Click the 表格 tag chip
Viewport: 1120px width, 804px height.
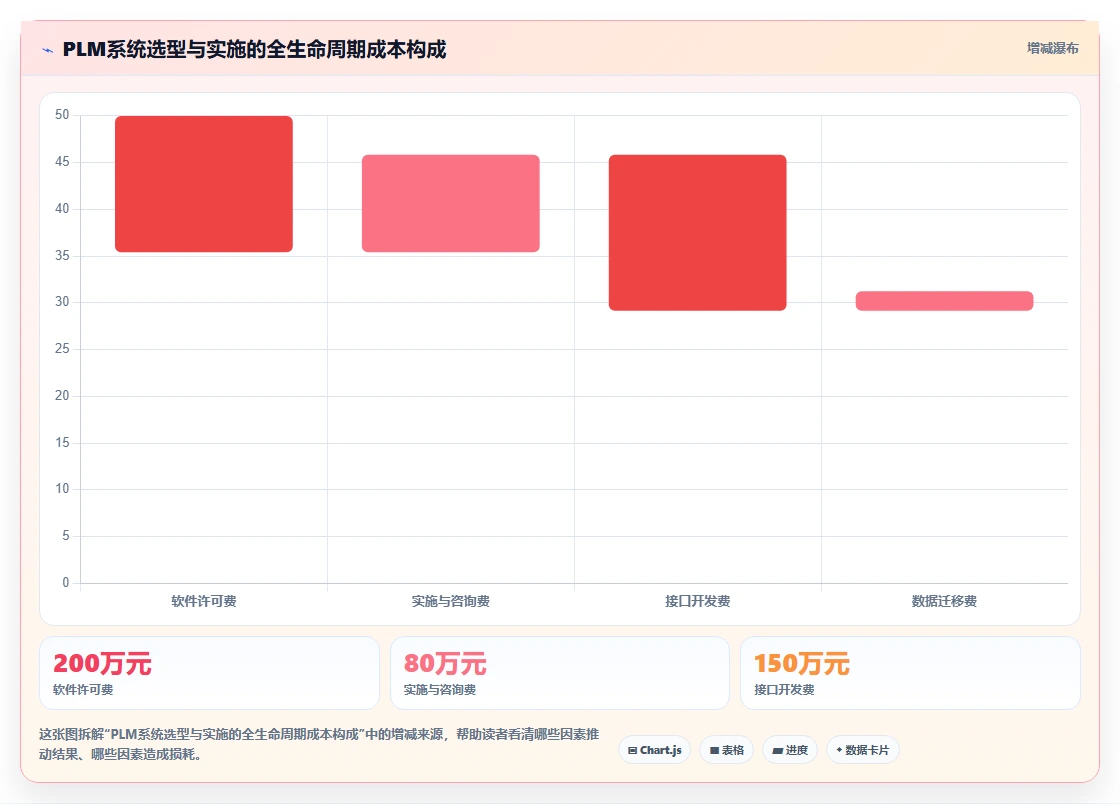click(x=726, y=750)
